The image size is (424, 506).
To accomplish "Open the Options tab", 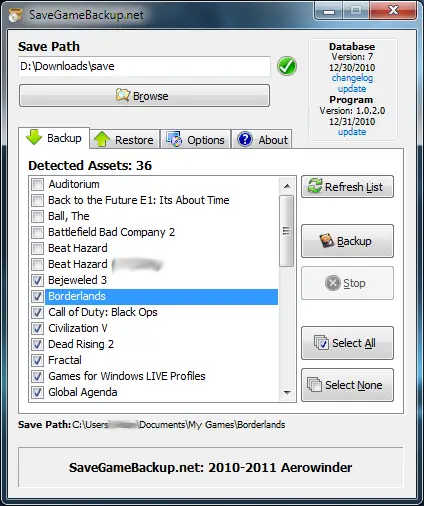I will pyautogui.click(x=196, y=139).
